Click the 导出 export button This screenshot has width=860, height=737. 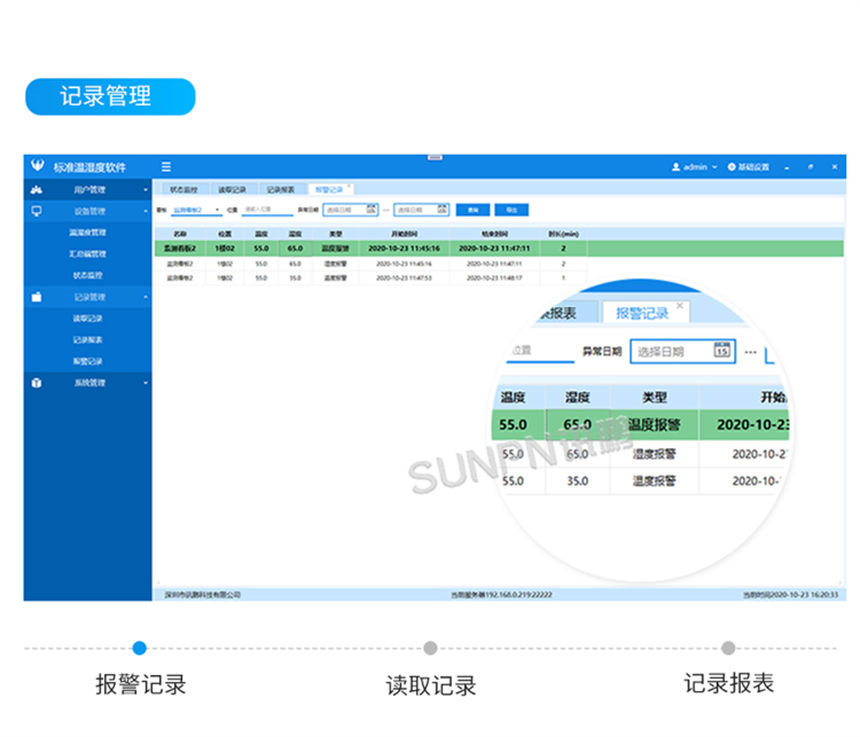[x=514, y=210]
